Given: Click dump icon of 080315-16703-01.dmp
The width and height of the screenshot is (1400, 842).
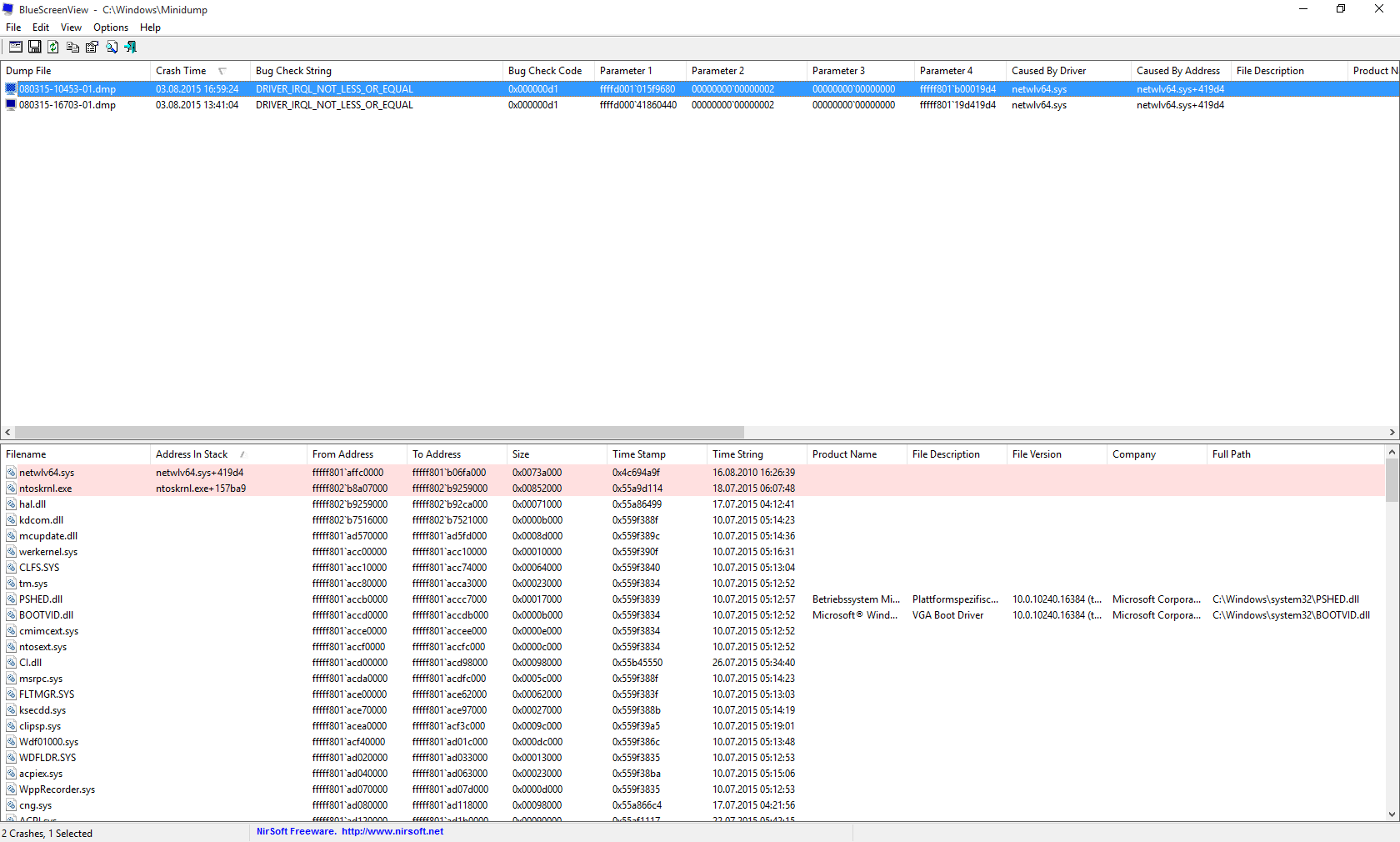Looking at the screenshot, I should 11,105.
